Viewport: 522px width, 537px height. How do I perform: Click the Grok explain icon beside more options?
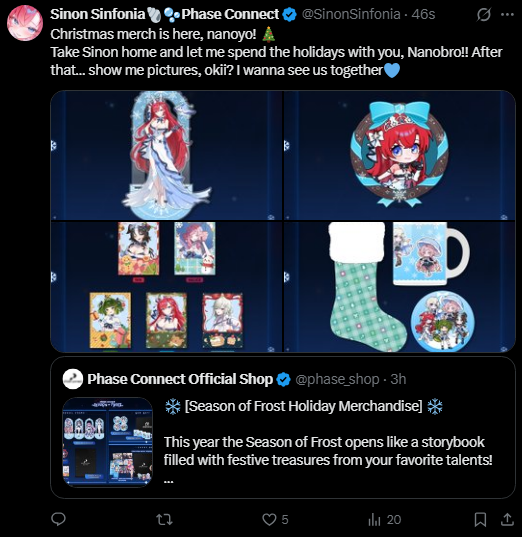tap(484, 14)
